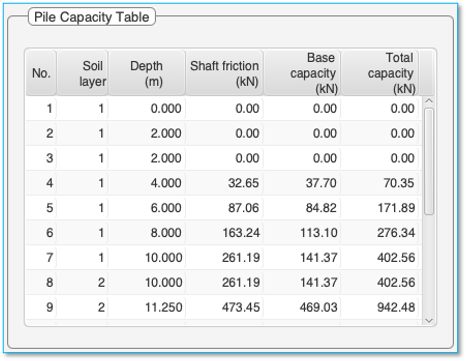Click the vertical scrollbar thumb

pos(429,161)
